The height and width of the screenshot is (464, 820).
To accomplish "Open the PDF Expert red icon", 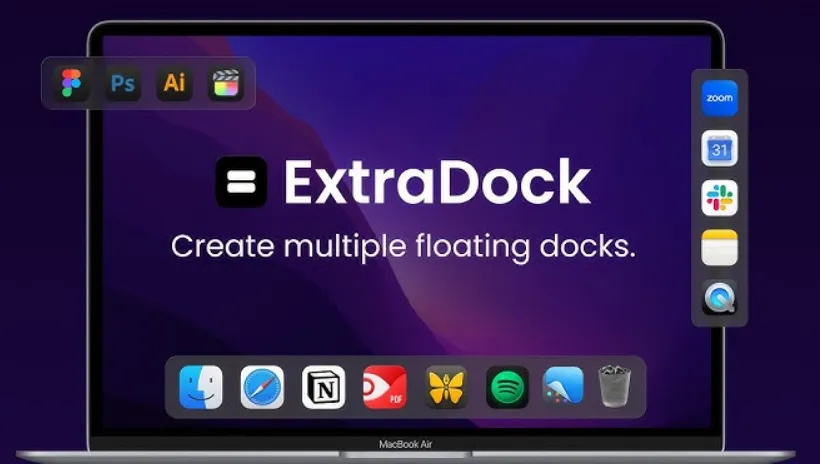I will 385,387.
